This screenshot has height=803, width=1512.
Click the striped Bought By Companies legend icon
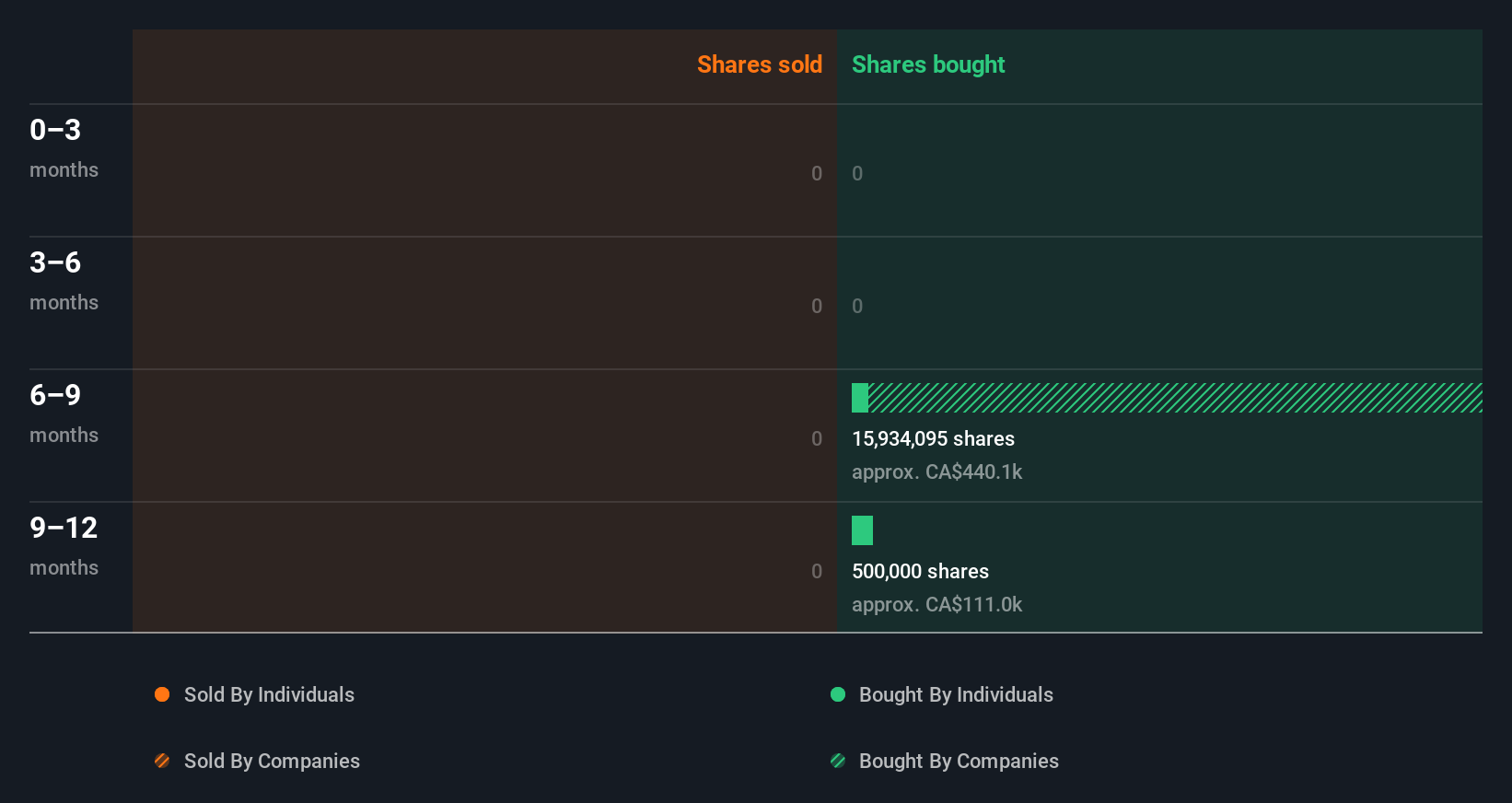point(838,761)
